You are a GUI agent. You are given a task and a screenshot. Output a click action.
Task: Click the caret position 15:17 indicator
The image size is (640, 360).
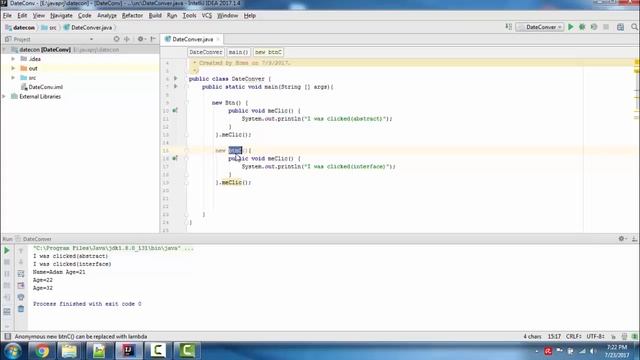pos(554,336)
